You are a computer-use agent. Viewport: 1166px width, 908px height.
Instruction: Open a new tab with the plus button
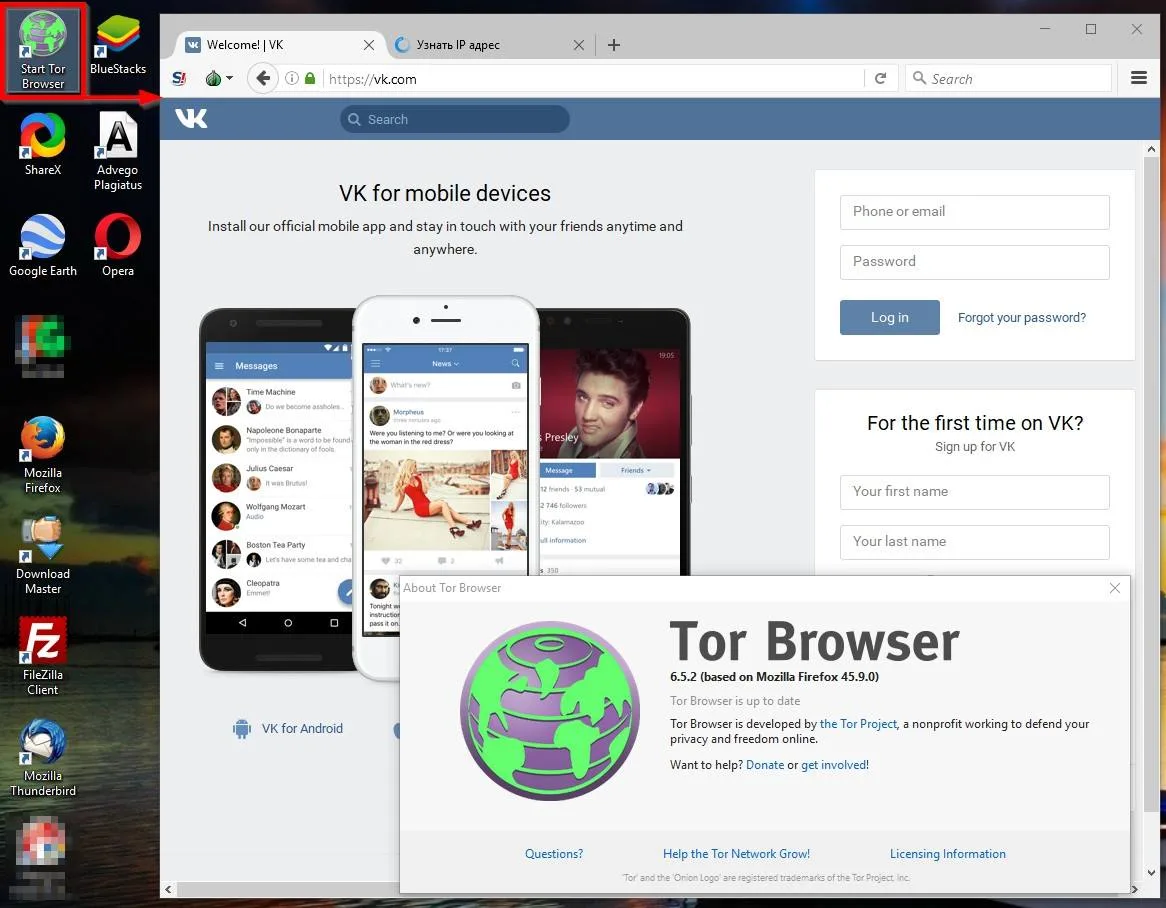click(x=613, y=45)
